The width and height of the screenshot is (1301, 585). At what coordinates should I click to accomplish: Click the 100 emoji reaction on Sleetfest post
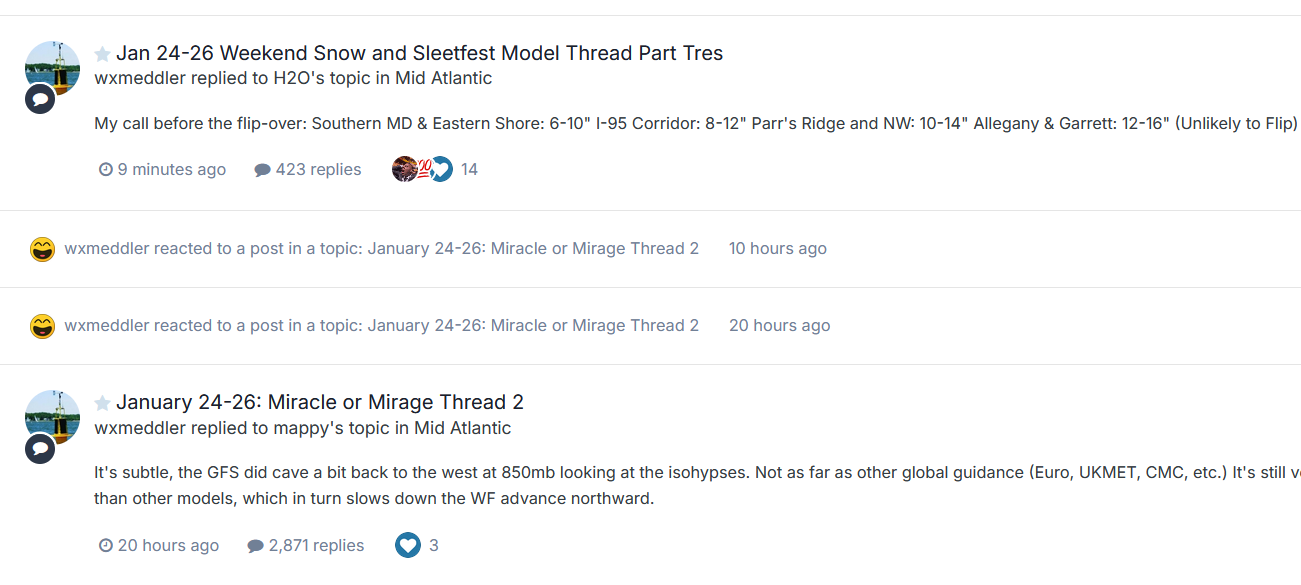point(423,169)
